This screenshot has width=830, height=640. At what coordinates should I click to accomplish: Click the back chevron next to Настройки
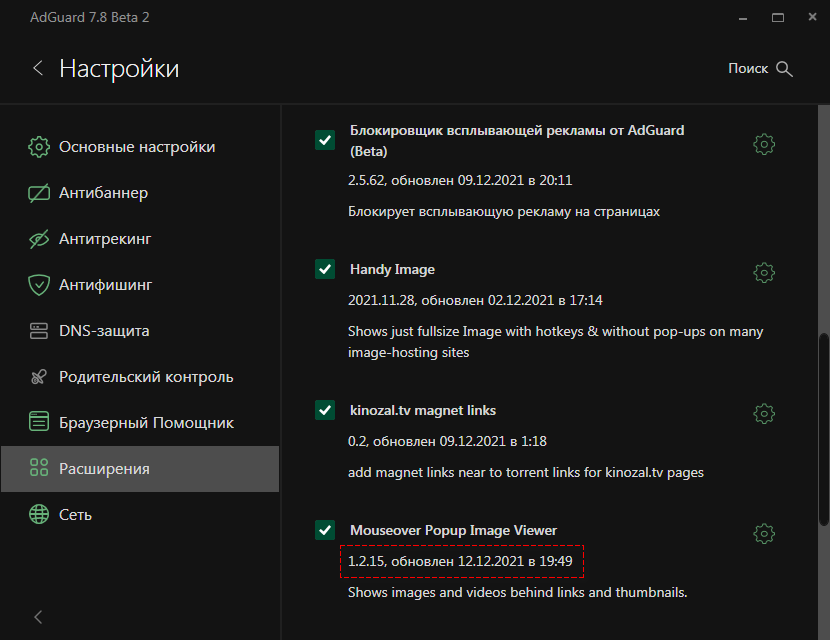[37, 68]
